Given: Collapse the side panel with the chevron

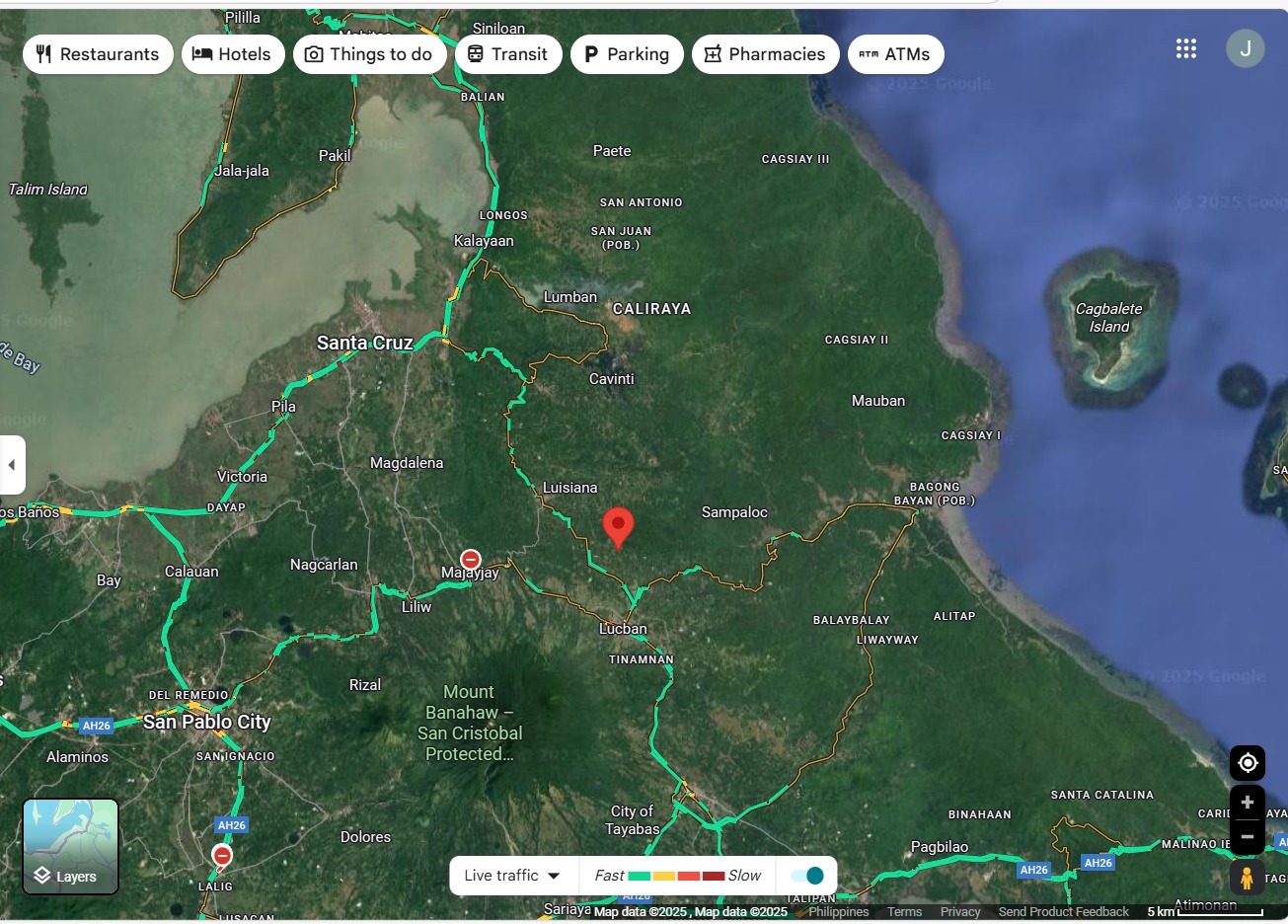Looking at the screenshot, I should point(11,464).
